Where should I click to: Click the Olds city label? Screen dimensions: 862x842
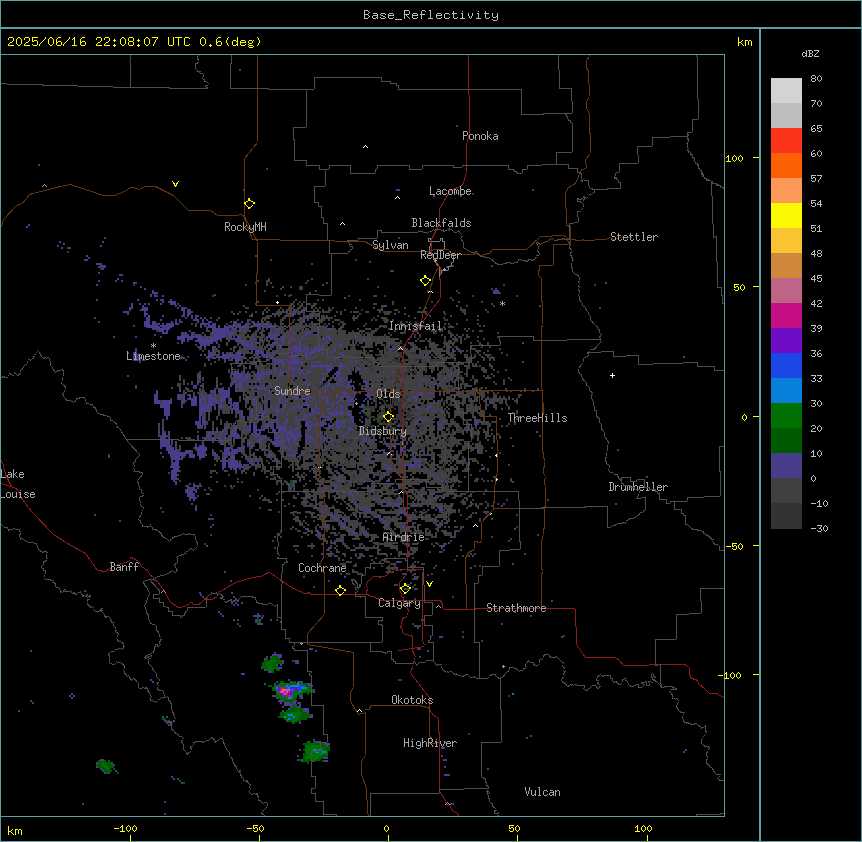click(x=388, y=394)
